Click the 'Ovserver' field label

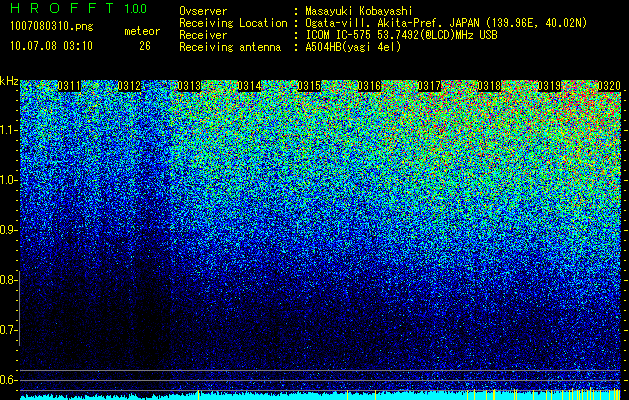coord(203,11)
